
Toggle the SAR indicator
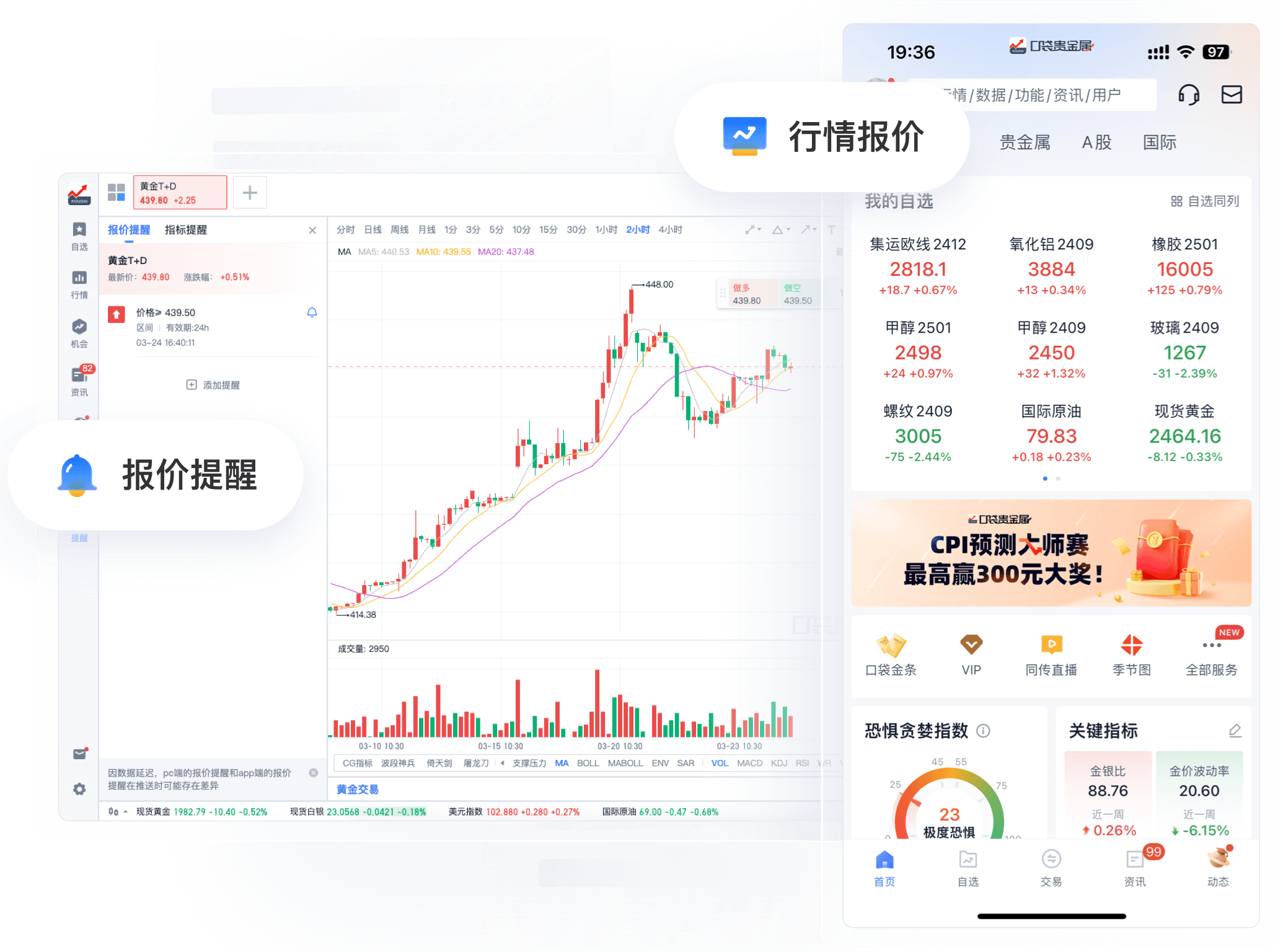686,763
